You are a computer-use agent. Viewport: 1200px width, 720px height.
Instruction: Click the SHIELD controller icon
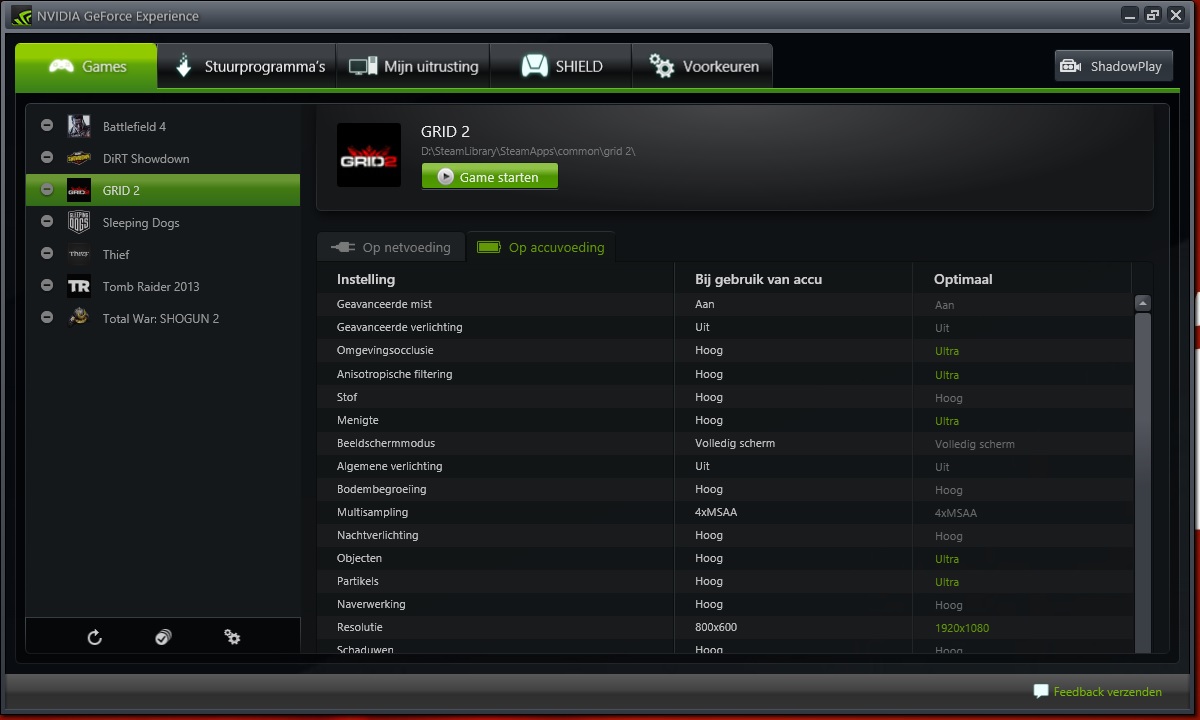(535, 66)
